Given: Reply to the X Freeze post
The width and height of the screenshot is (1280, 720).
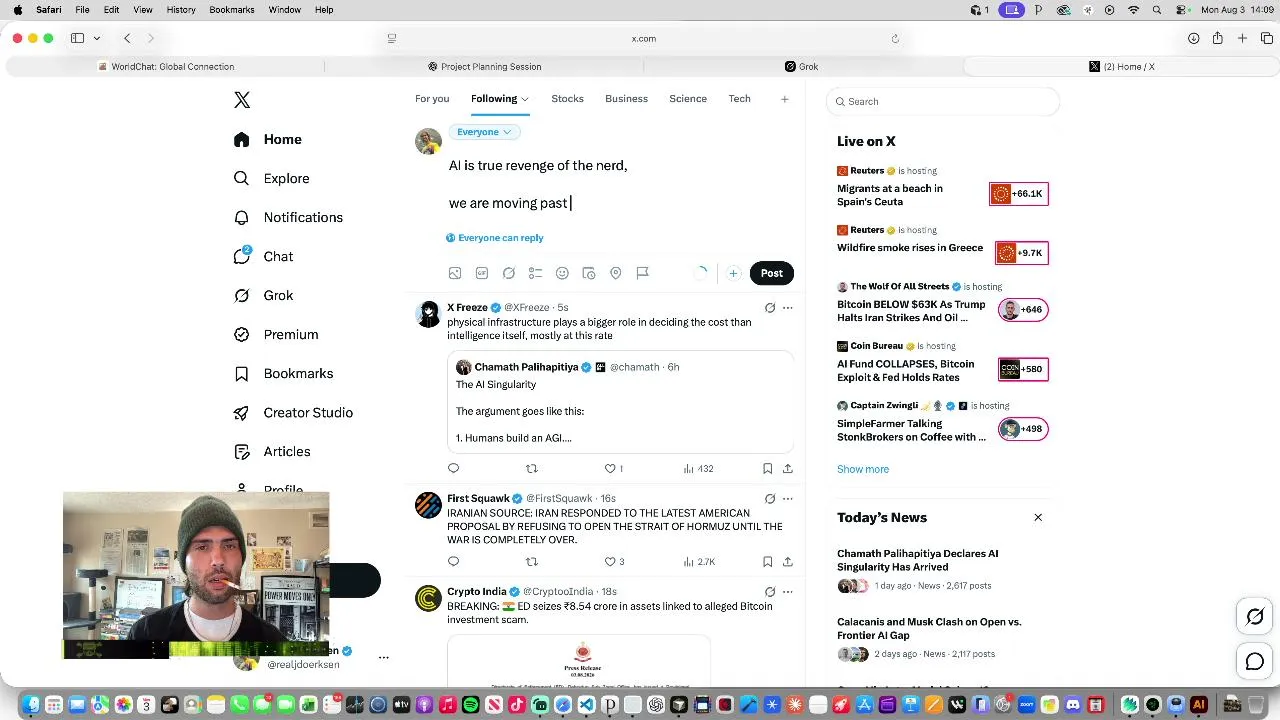Looking at the screenshot, I should tap(453, 468).
